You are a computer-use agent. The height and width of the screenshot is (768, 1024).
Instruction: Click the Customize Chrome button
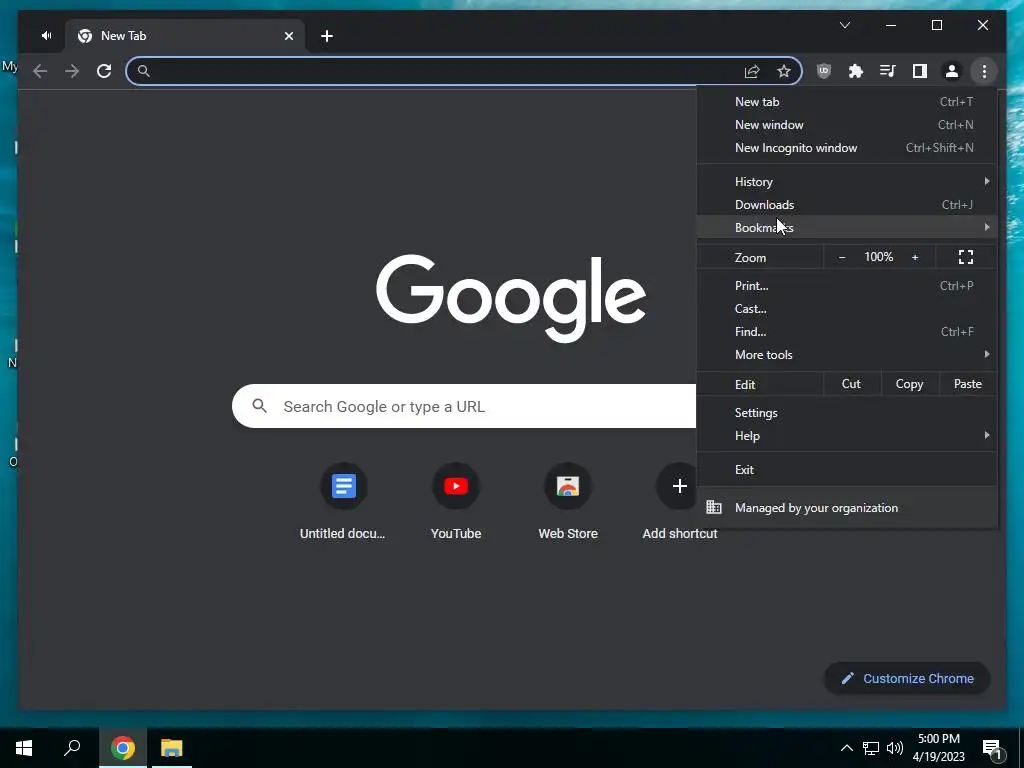coord(908,679)
